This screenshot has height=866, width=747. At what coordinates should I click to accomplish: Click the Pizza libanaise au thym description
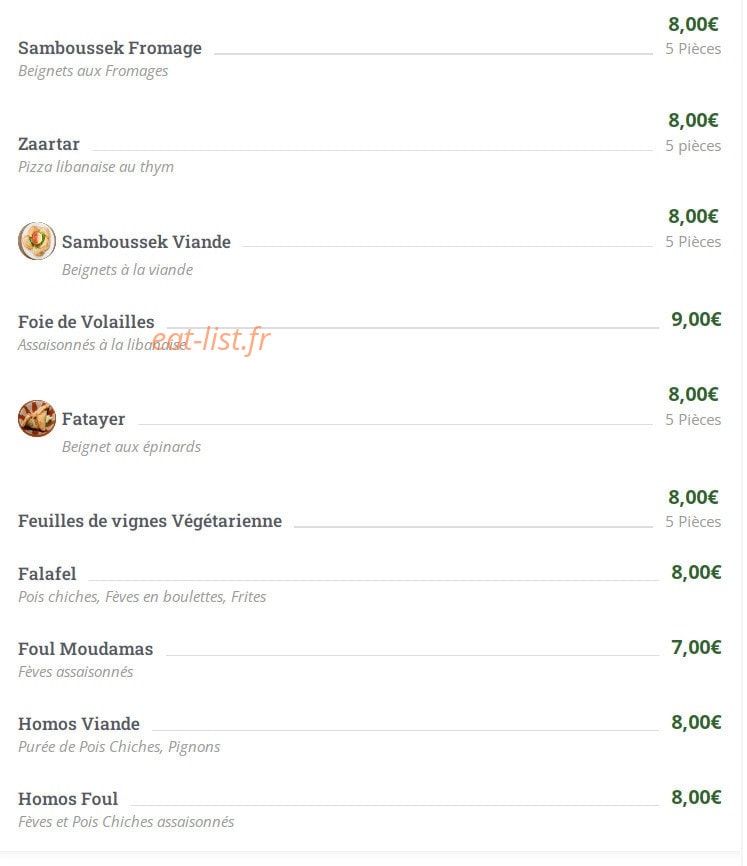[96, 167]
